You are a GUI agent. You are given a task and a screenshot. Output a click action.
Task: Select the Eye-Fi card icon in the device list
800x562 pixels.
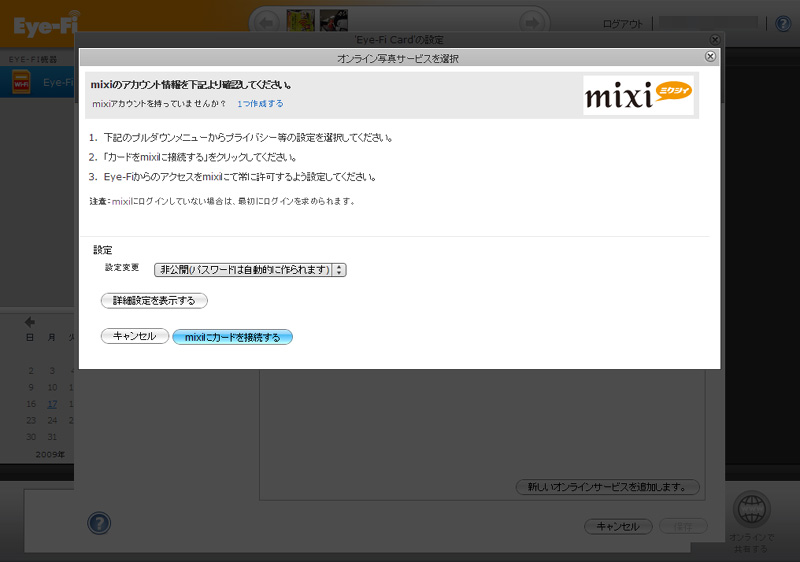(21, 82)
